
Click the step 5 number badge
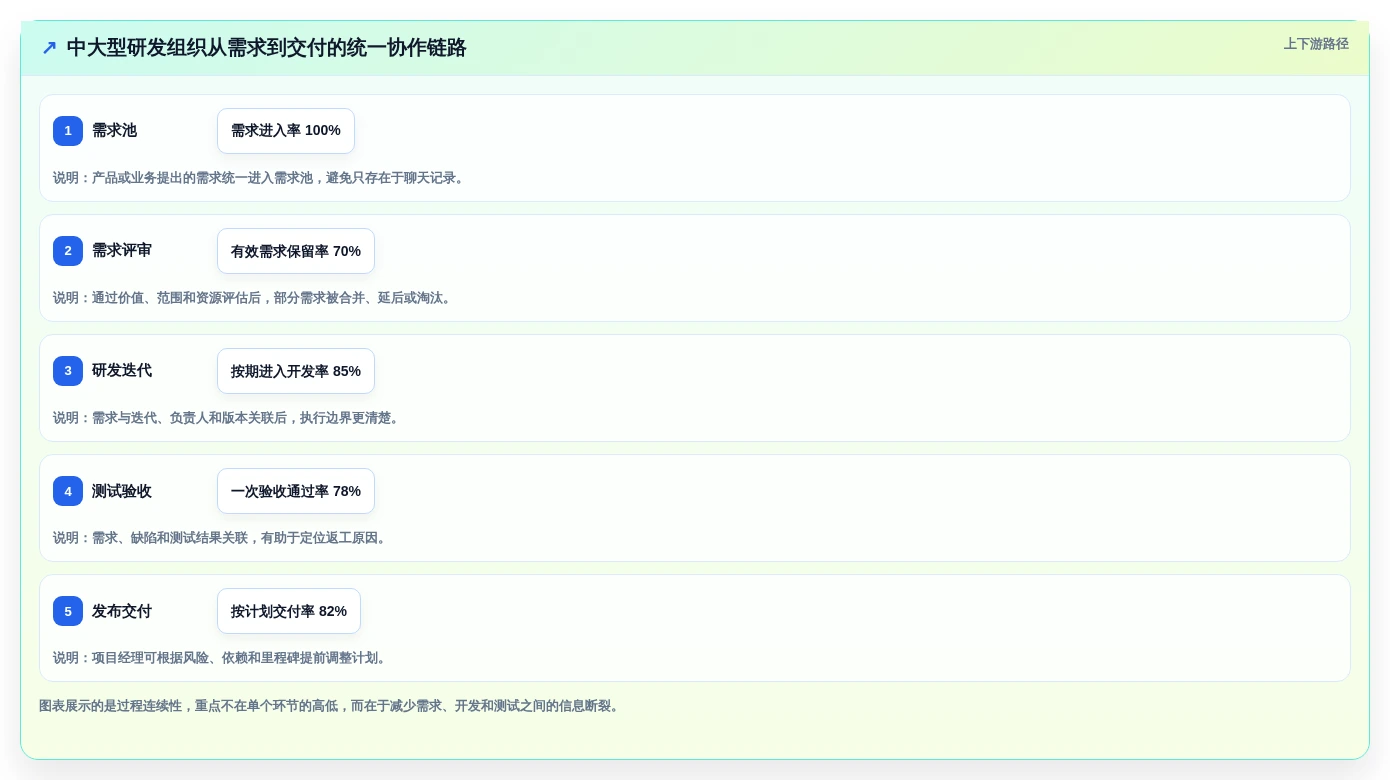tap(68, 611)
